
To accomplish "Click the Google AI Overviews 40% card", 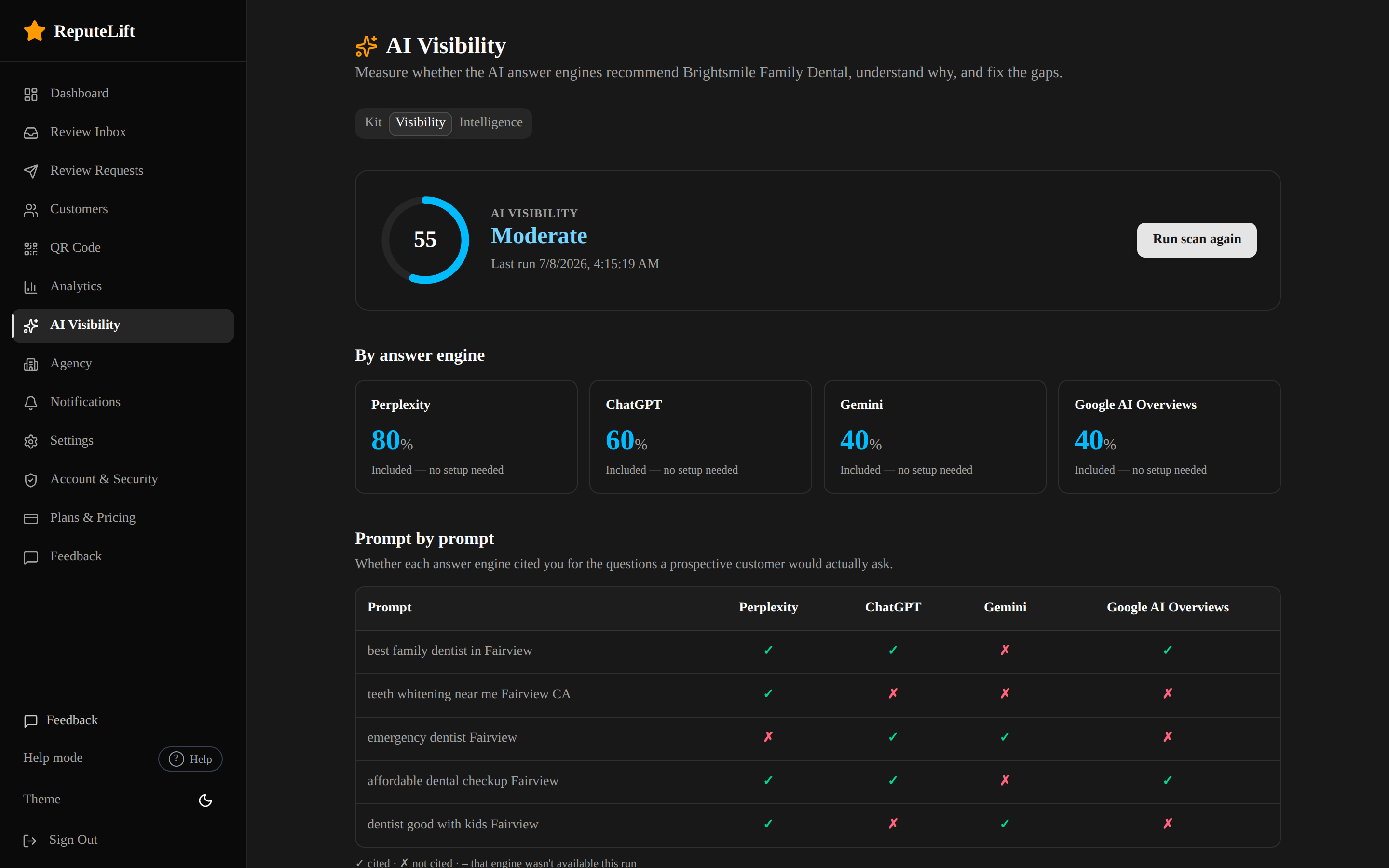I will (1169, 436).
